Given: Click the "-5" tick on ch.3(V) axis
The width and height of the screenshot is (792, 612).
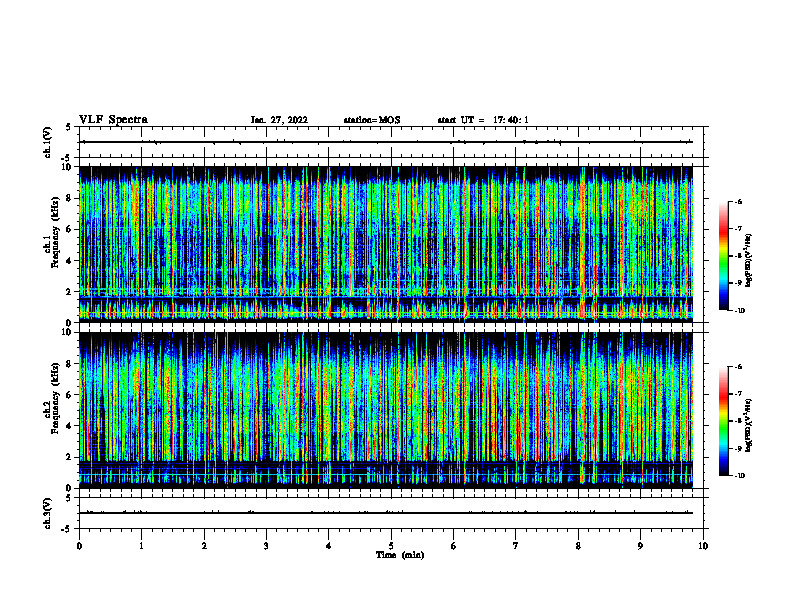Looking at the screenshot, I should (x=66, y=529).
